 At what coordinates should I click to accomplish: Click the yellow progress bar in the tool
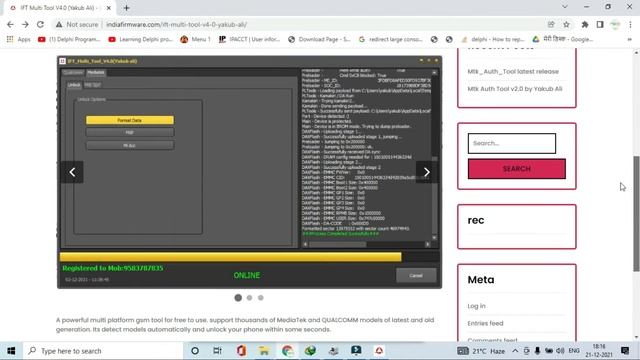(x=231, y=257)
